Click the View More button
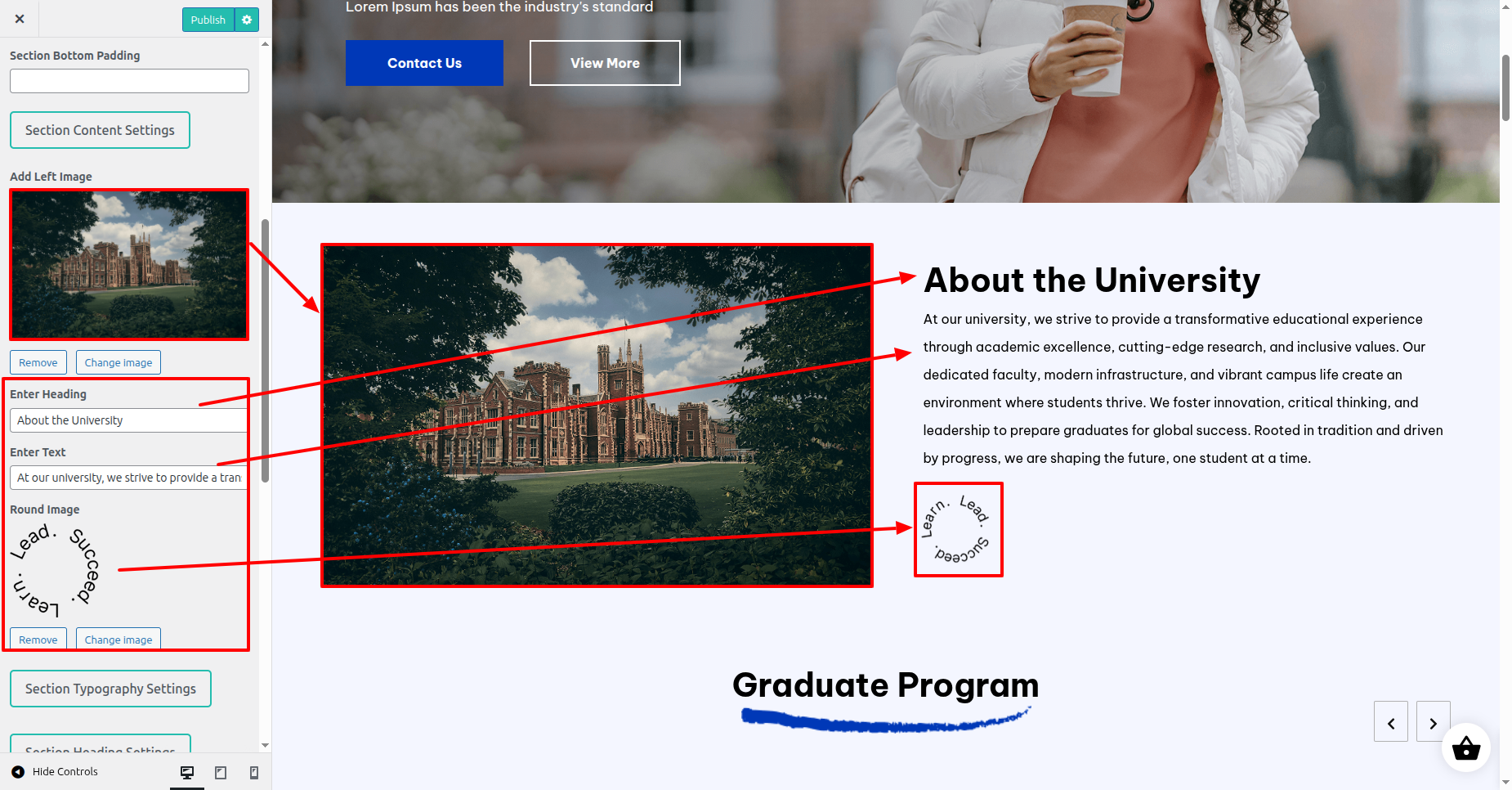The height and width of the screenshot is (790, 1512). pos(605,63)
